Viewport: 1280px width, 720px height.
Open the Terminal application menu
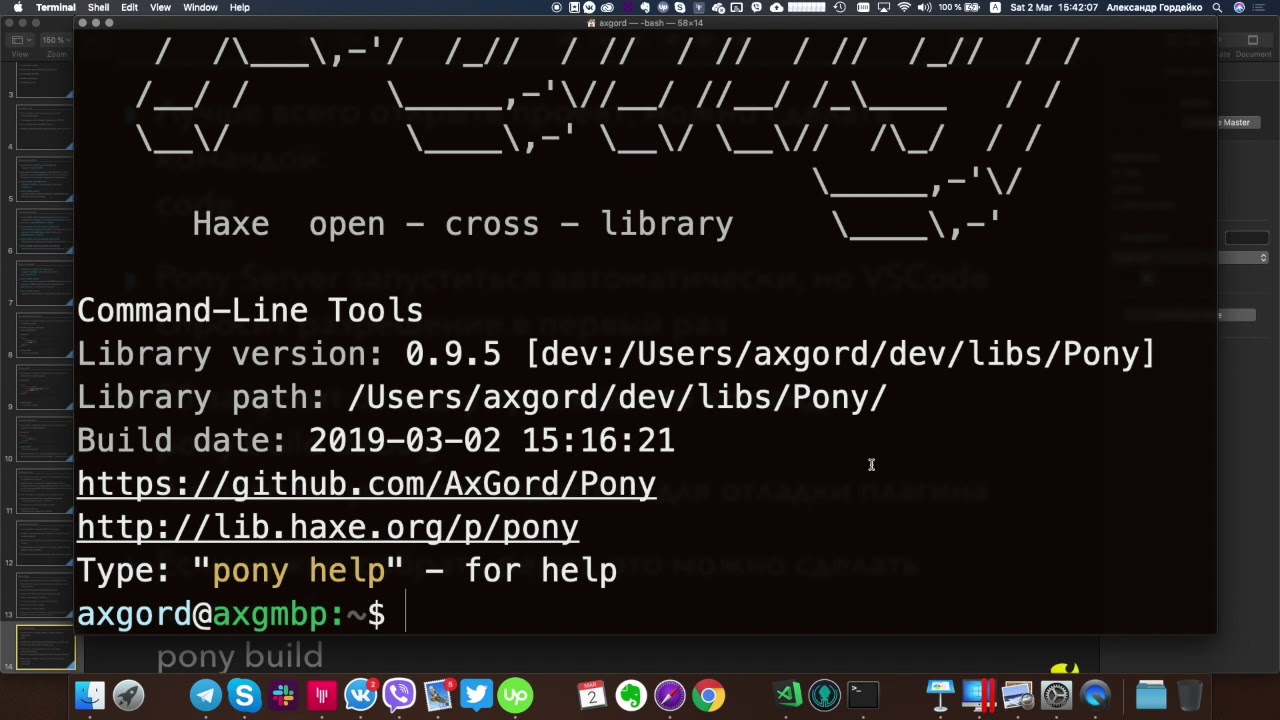(56, 7)
